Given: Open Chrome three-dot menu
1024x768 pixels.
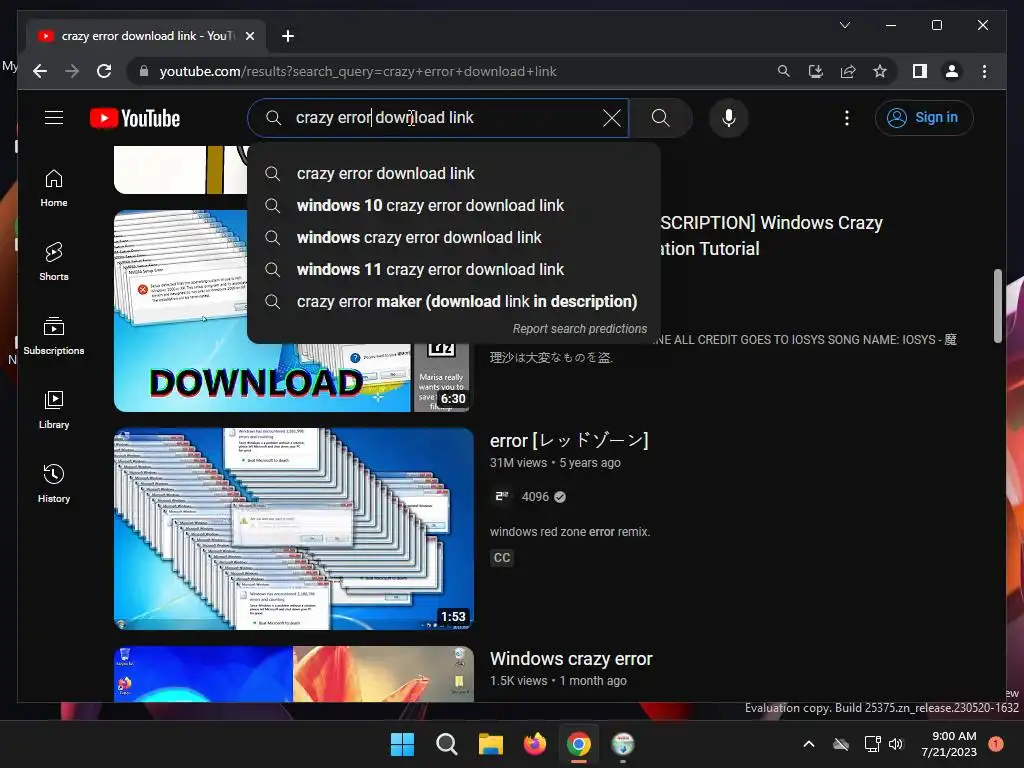Looking at the screenshot, I should tap(984, 71).
